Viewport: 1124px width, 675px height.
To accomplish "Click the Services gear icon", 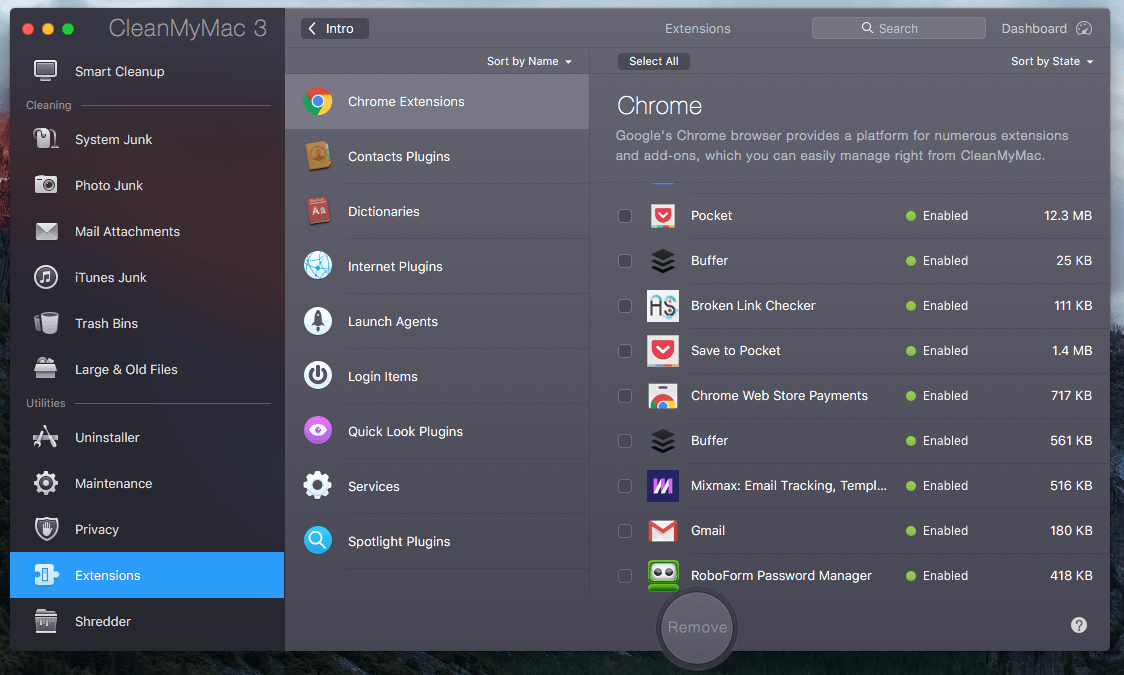I will point(318,486).
